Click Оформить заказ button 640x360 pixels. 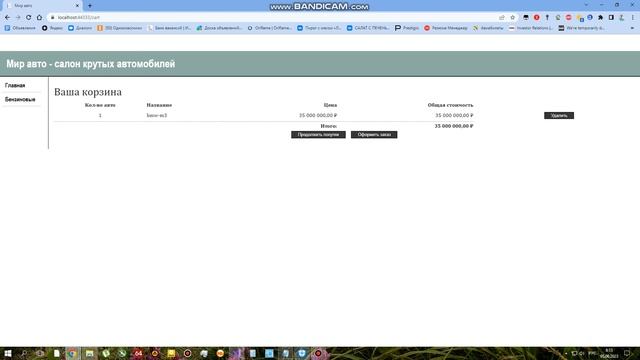(374, 135)
